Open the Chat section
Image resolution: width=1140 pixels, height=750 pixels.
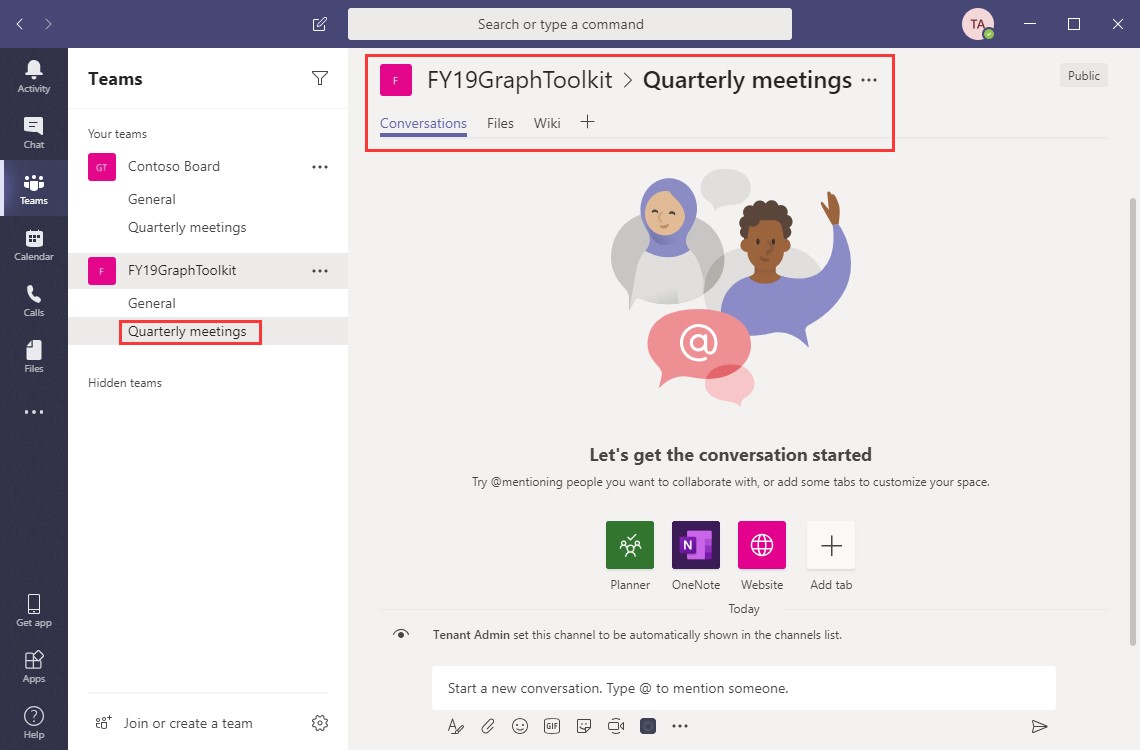[33, 132]
